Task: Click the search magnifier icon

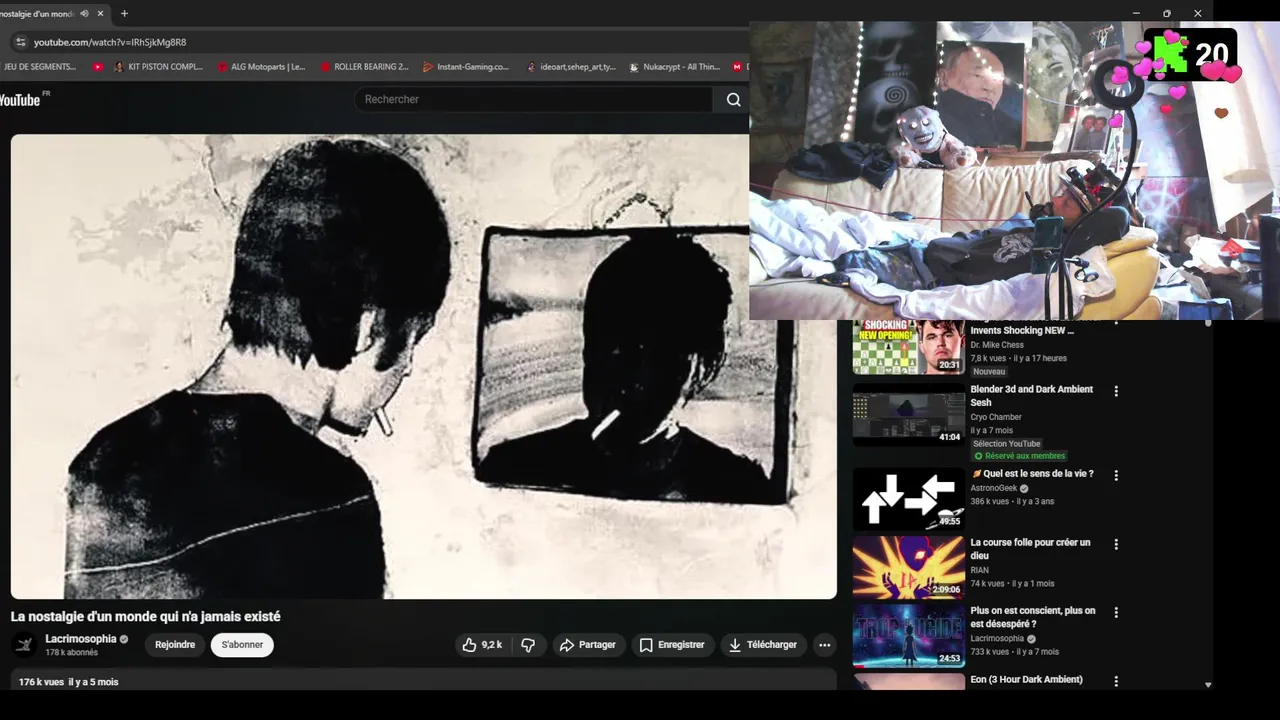Action: [x=734, y=99]
